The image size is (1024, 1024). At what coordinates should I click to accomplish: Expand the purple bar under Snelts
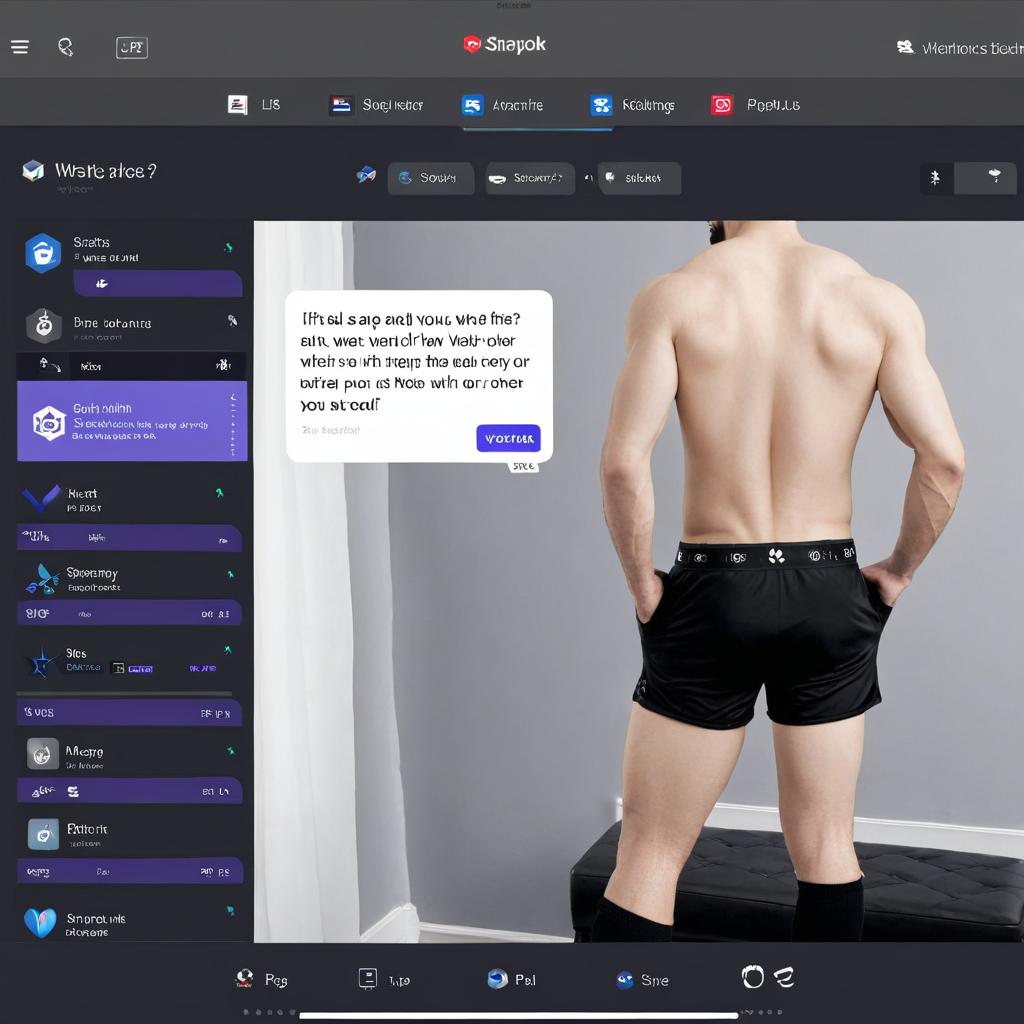[157, 284]
